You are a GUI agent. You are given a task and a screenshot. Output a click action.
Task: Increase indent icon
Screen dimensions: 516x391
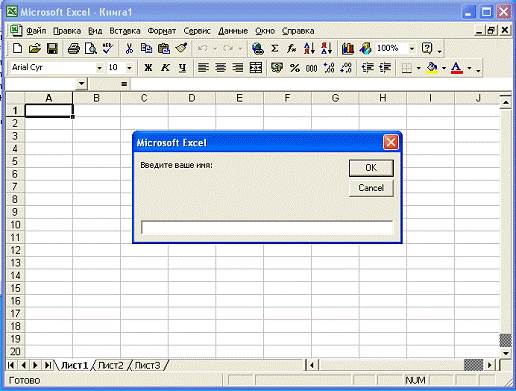385,68
